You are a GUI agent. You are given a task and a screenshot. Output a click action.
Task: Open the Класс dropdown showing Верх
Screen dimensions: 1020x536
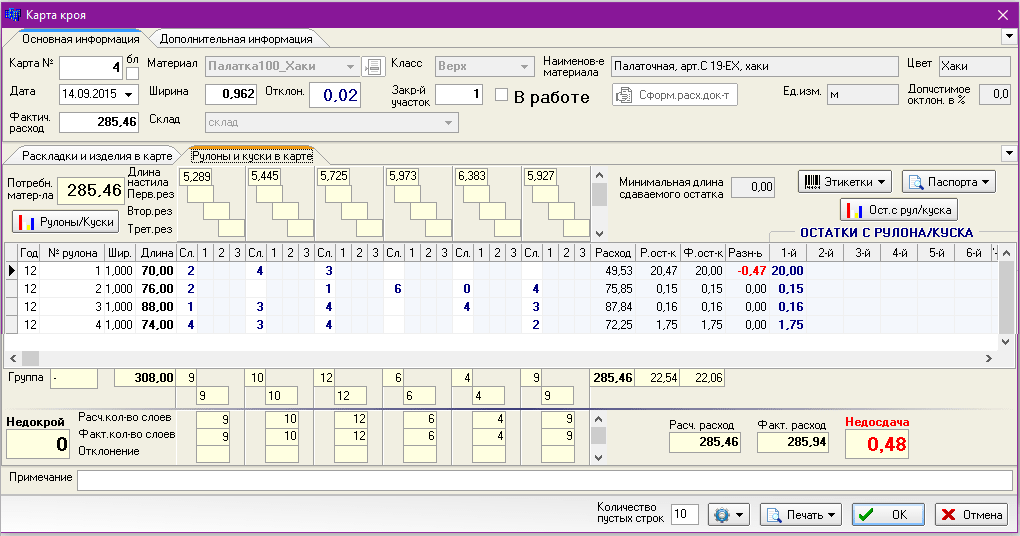(484, 67)
